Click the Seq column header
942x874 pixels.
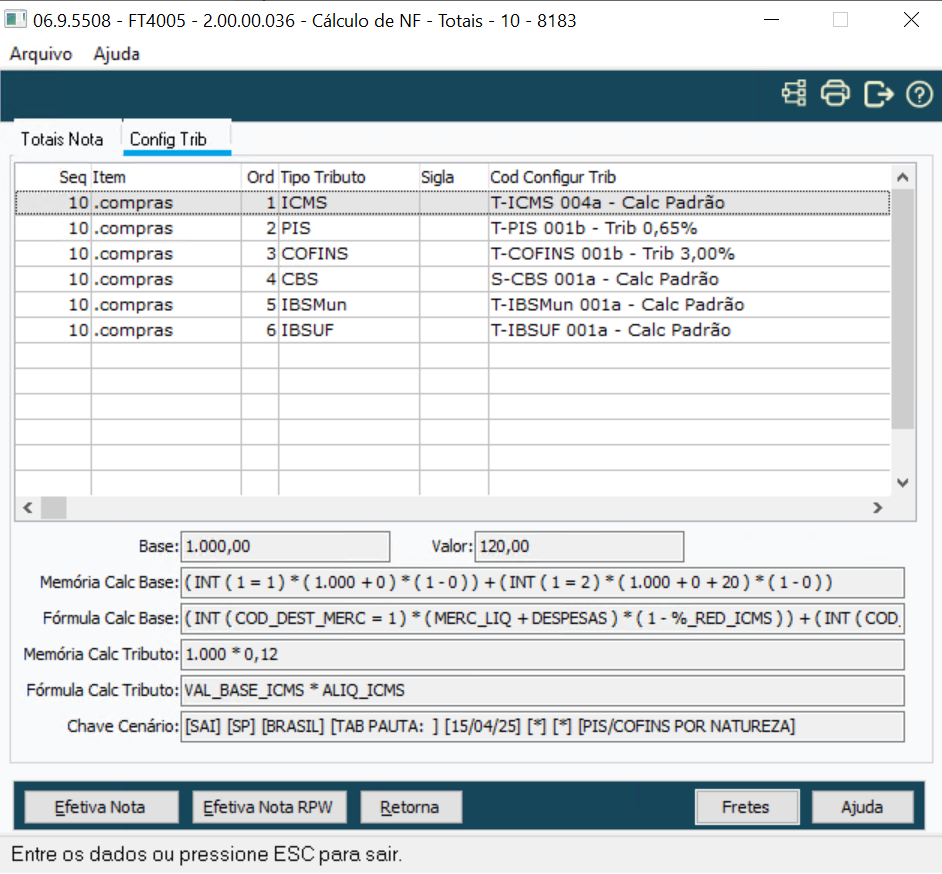(53, 177)
